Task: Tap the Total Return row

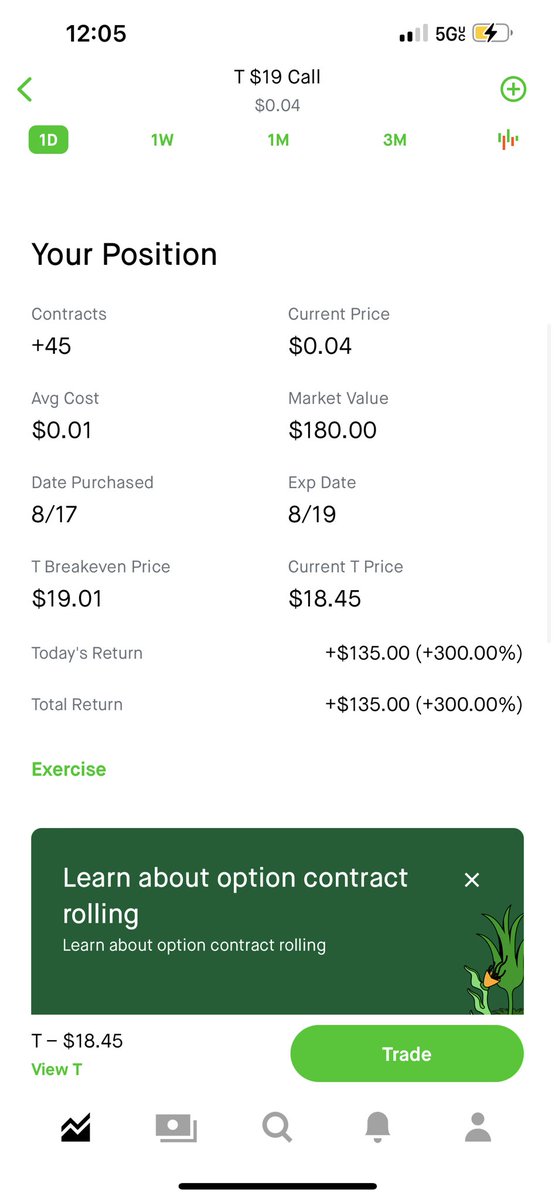Action: (x=277, y=704)
